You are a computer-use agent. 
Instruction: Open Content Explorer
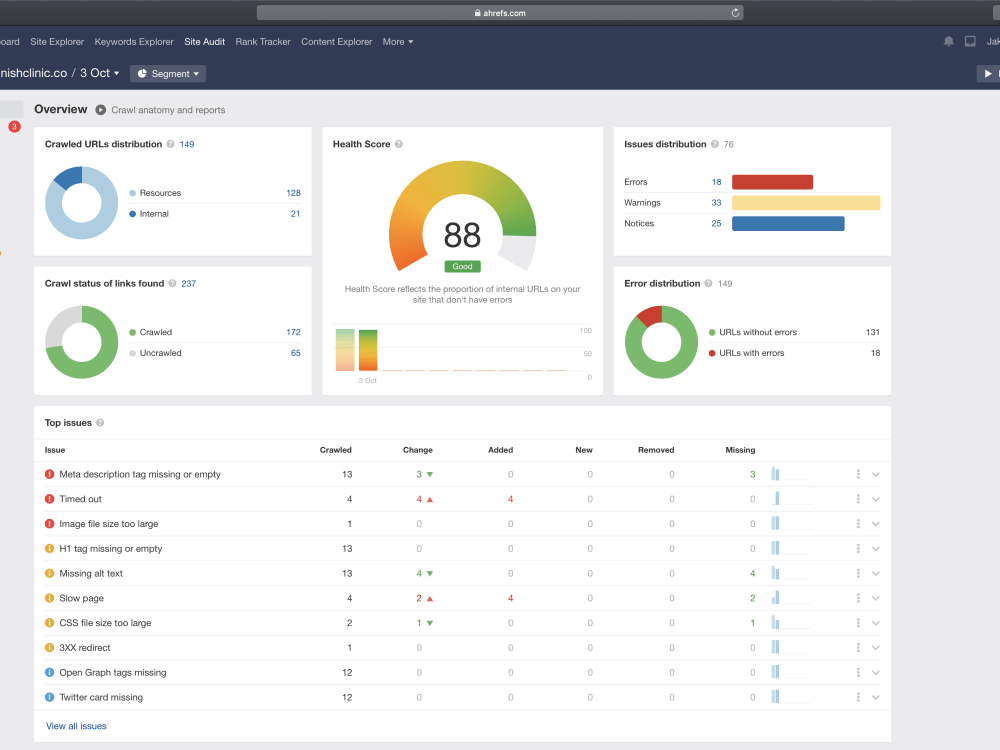coord(337,41)
